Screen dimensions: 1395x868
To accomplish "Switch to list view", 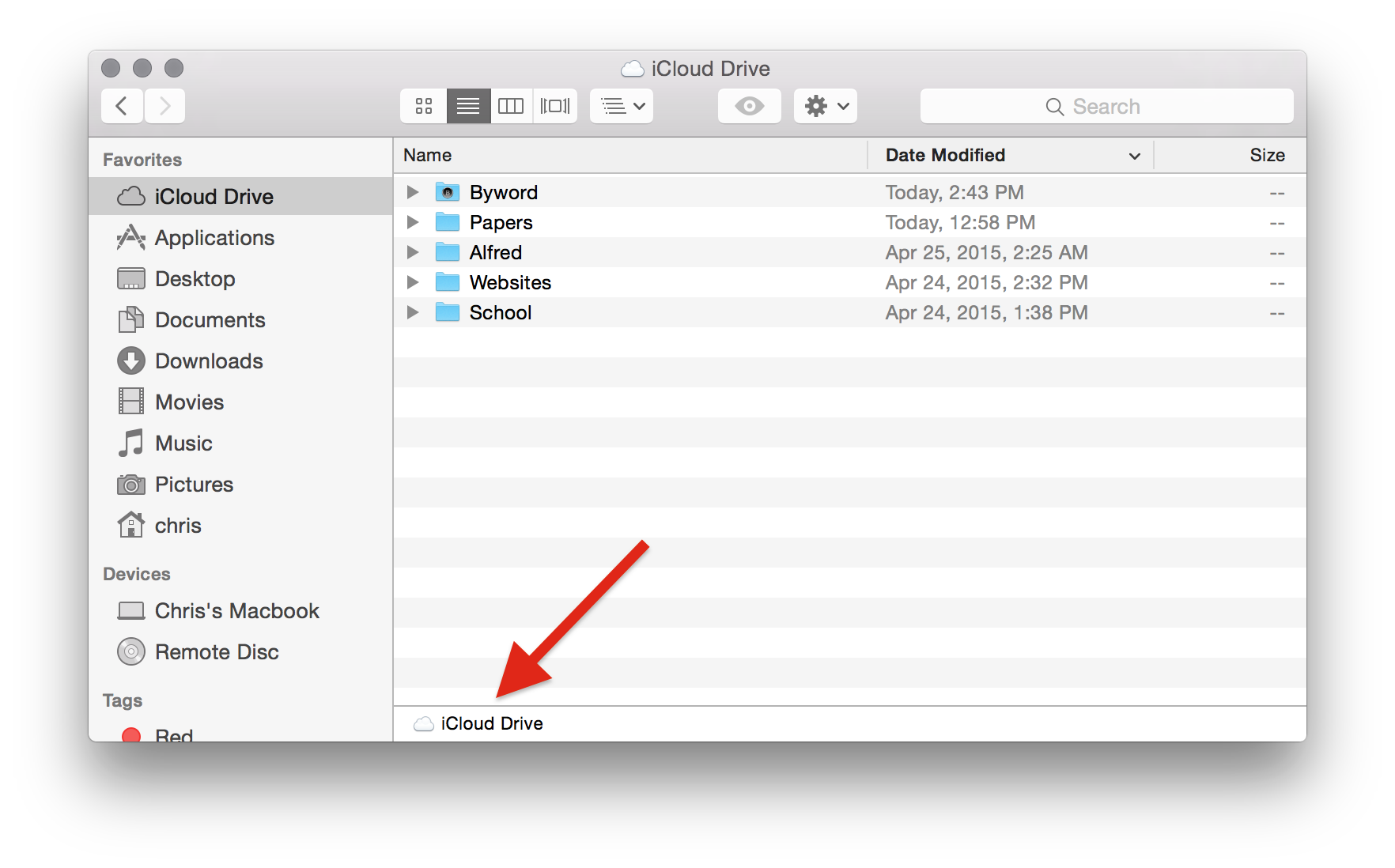I will 468,106.
